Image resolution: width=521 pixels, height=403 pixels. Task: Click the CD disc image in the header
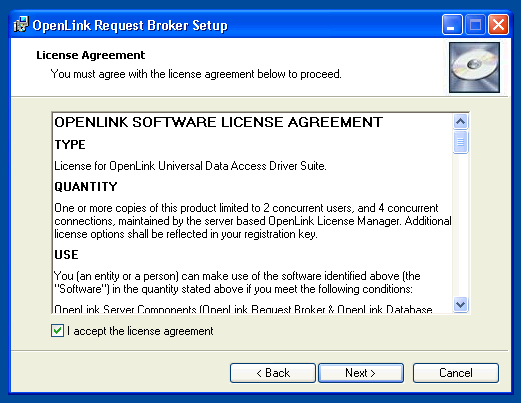pos(474,67)
